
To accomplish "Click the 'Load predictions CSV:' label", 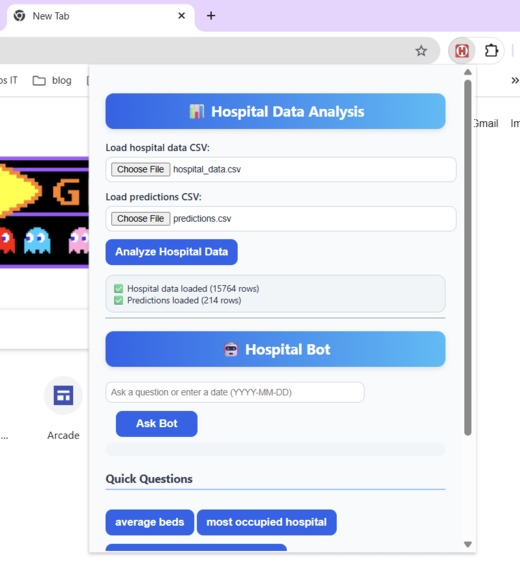I will pos(153,197).
